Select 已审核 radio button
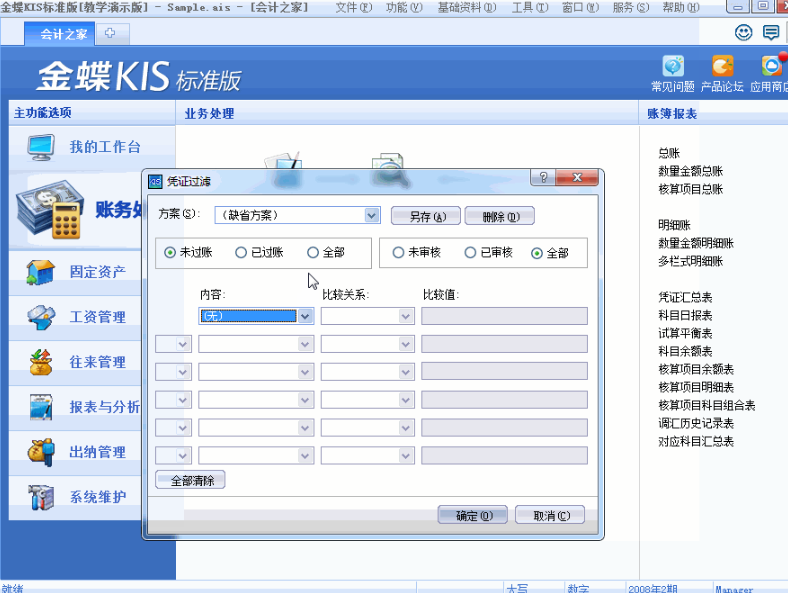 (x=472, y=253)
